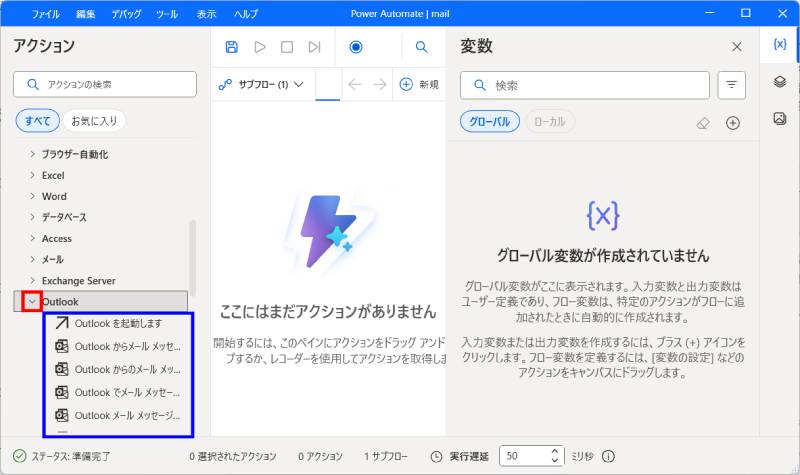Click the clock icon beside 実行遅延
Screen dimensions: 800x475
click(436, 456)
